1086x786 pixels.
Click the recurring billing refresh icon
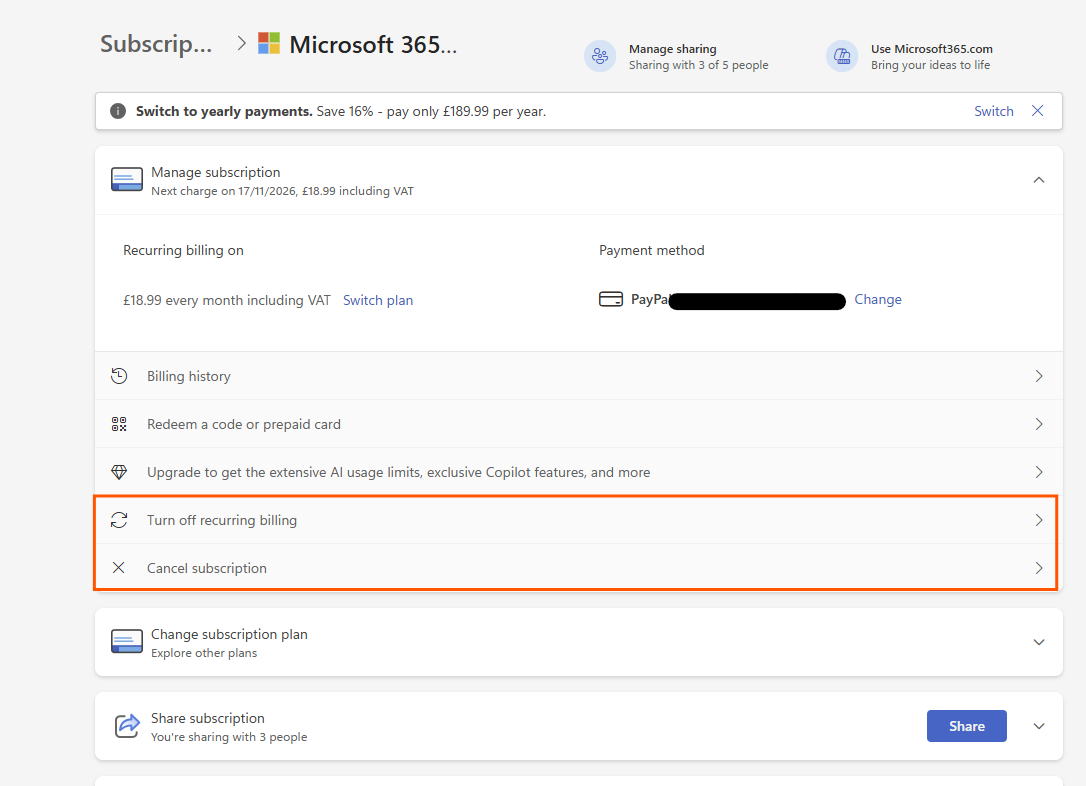[119, 520]
